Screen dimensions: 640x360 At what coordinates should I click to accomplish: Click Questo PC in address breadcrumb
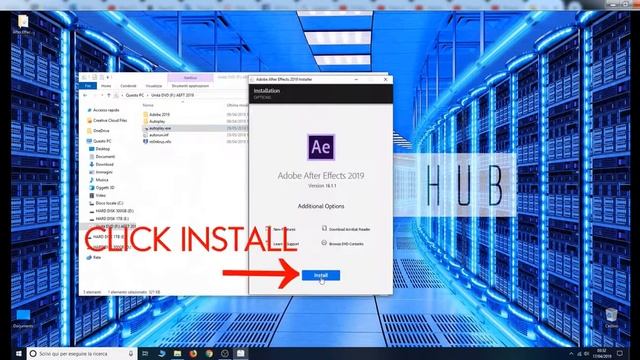coord(135,95)
